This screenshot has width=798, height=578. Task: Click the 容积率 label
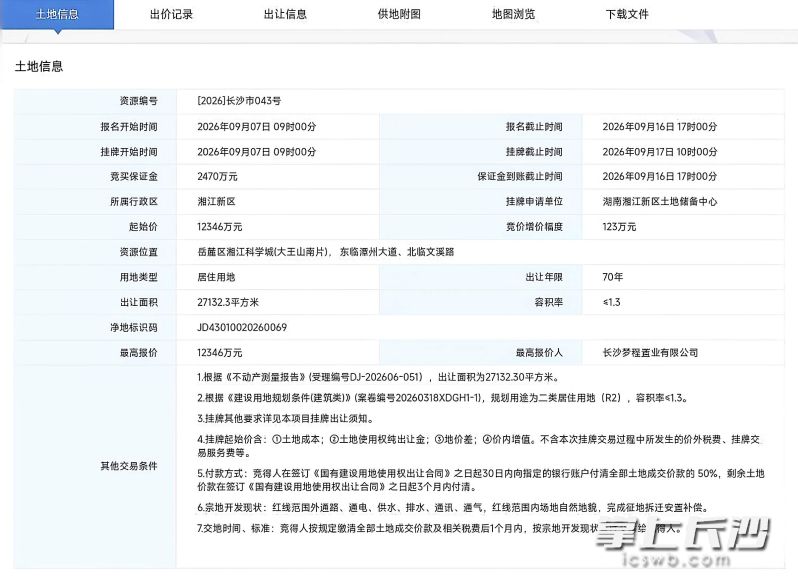549,302
